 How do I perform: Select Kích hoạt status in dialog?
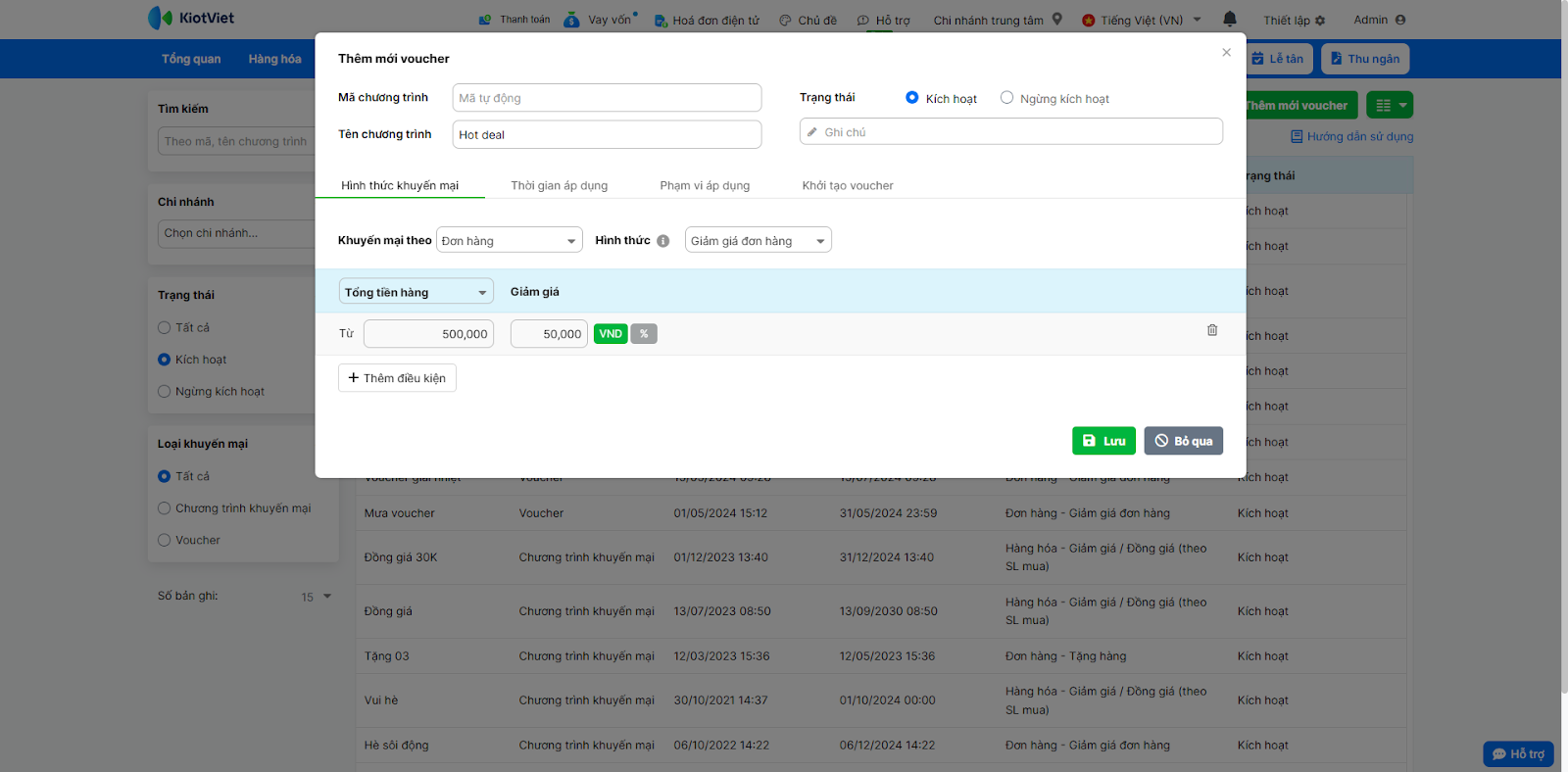[x=912, y=98]
